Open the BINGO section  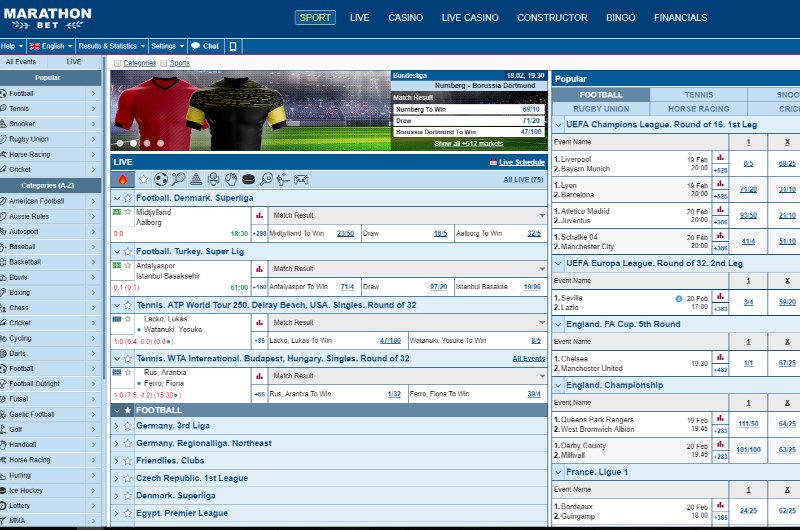[620, 17]
